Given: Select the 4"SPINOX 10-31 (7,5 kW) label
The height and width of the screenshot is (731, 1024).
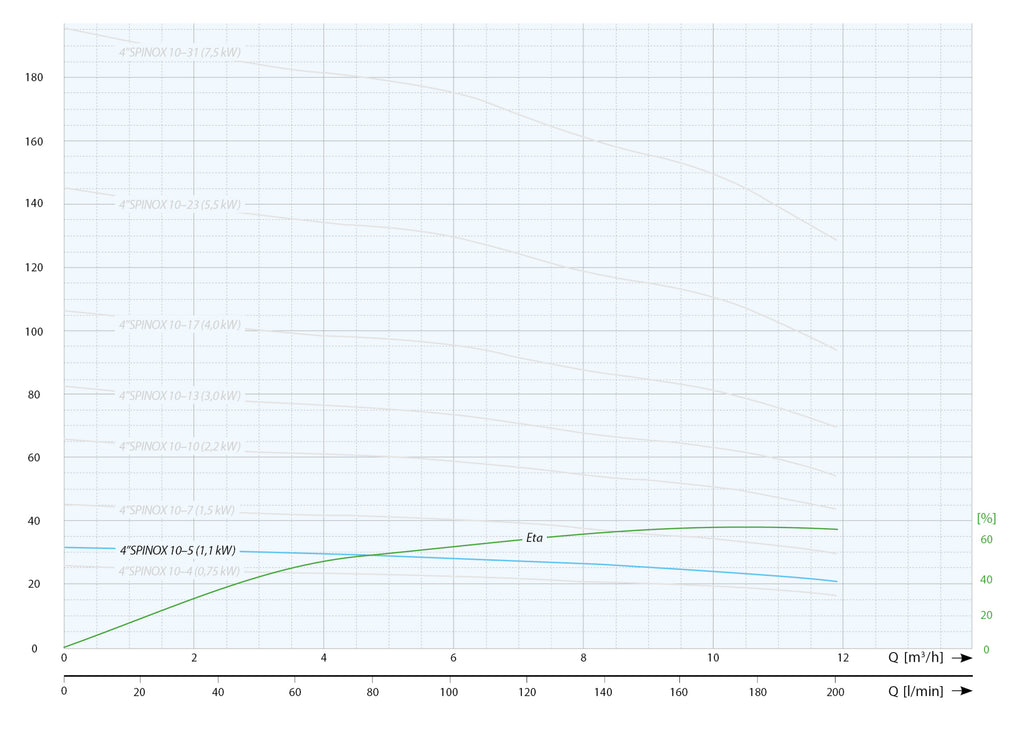Looking at the screenshot, I should 180,52.
